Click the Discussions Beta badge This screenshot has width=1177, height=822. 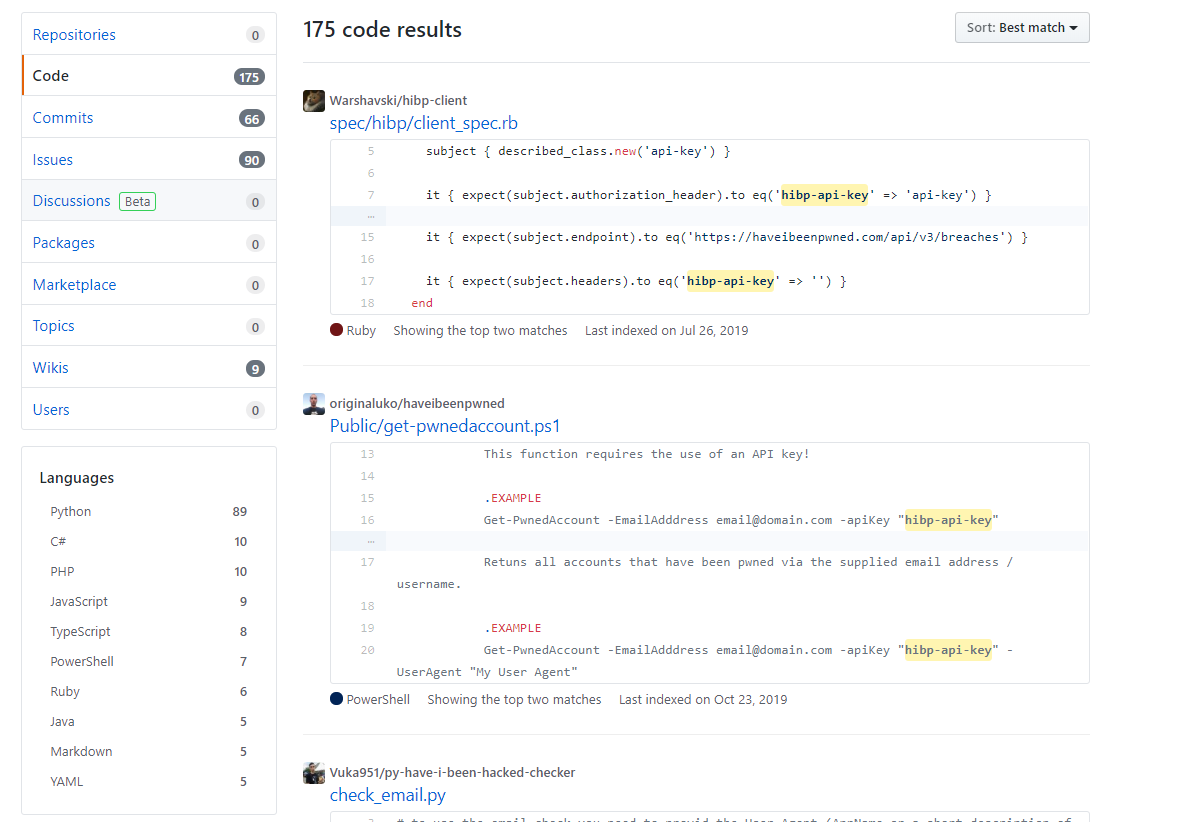[x=137, y=202]
